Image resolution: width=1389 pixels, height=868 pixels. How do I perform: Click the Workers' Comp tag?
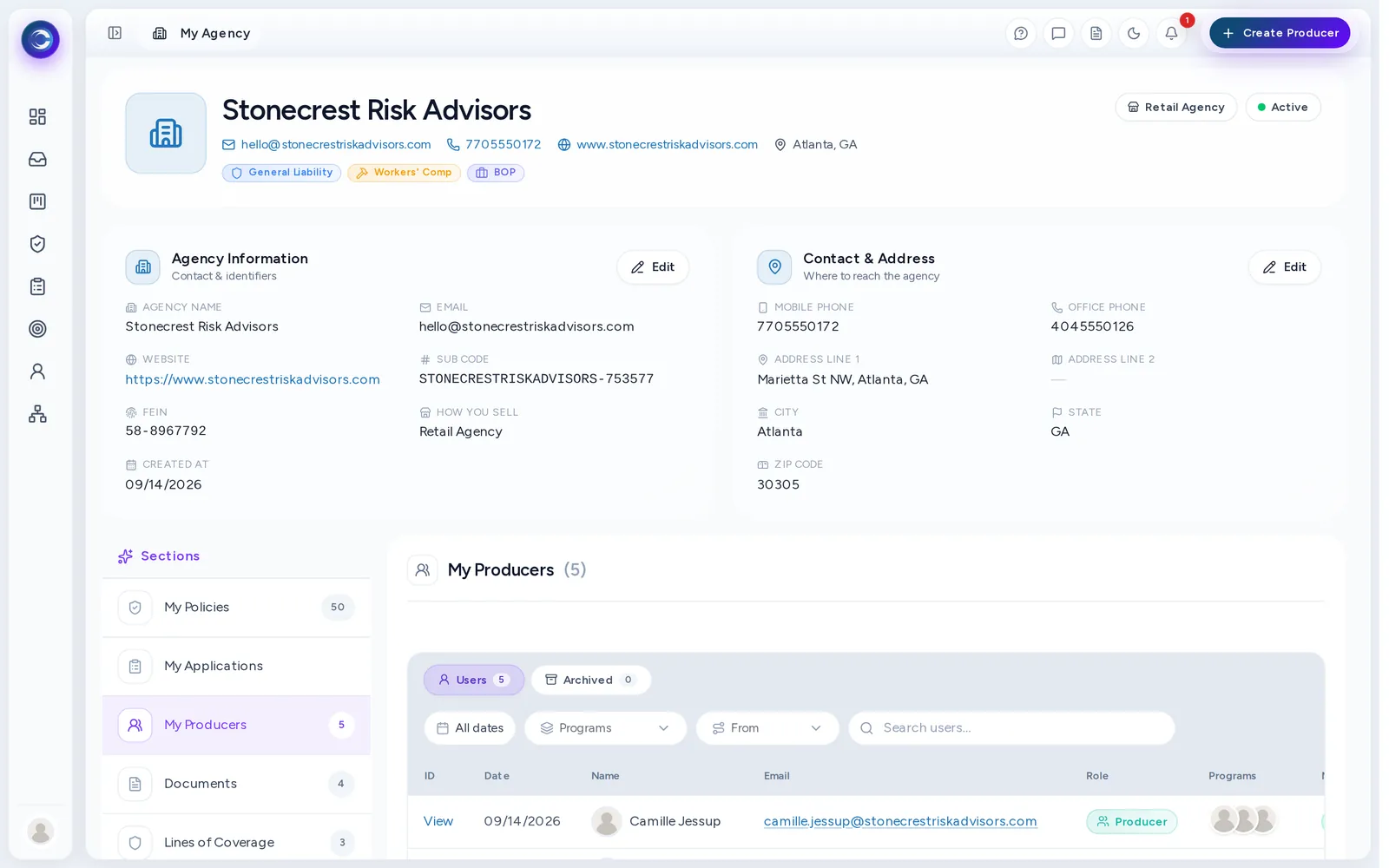[405, 173]
